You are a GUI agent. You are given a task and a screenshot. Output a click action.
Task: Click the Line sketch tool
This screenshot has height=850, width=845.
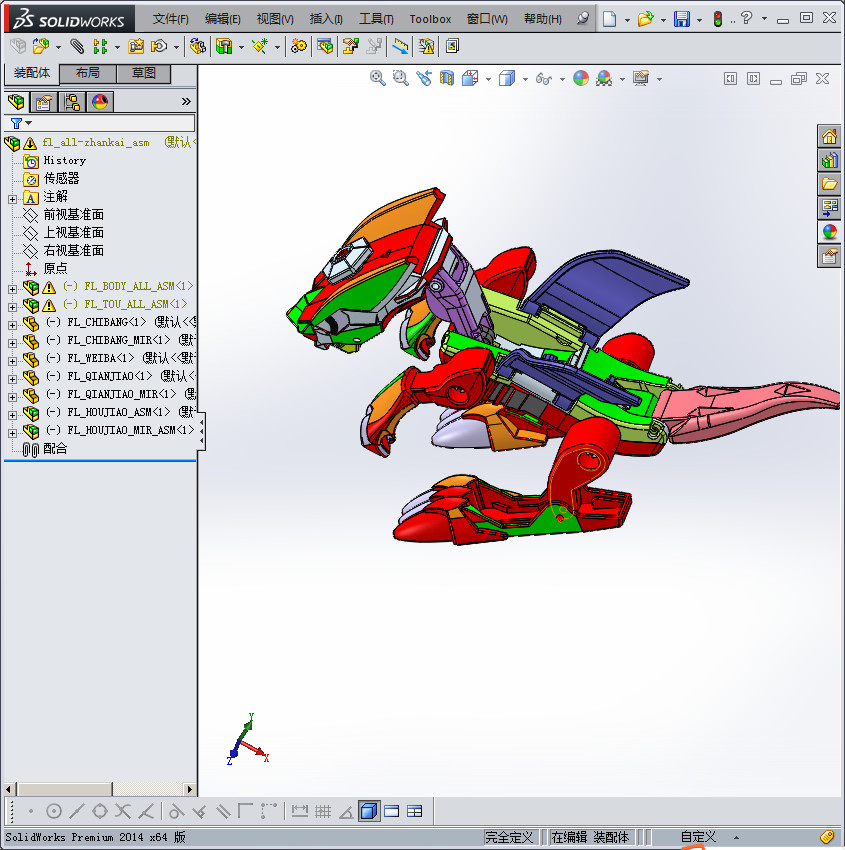76,811
